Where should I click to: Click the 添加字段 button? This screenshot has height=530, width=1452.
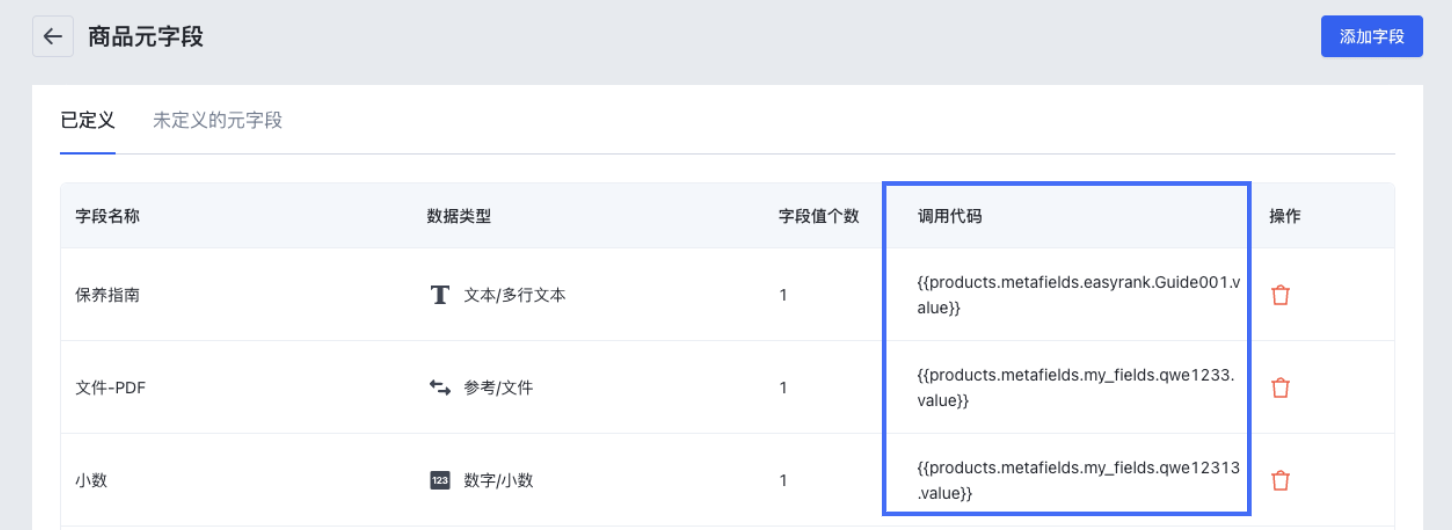1372,37
